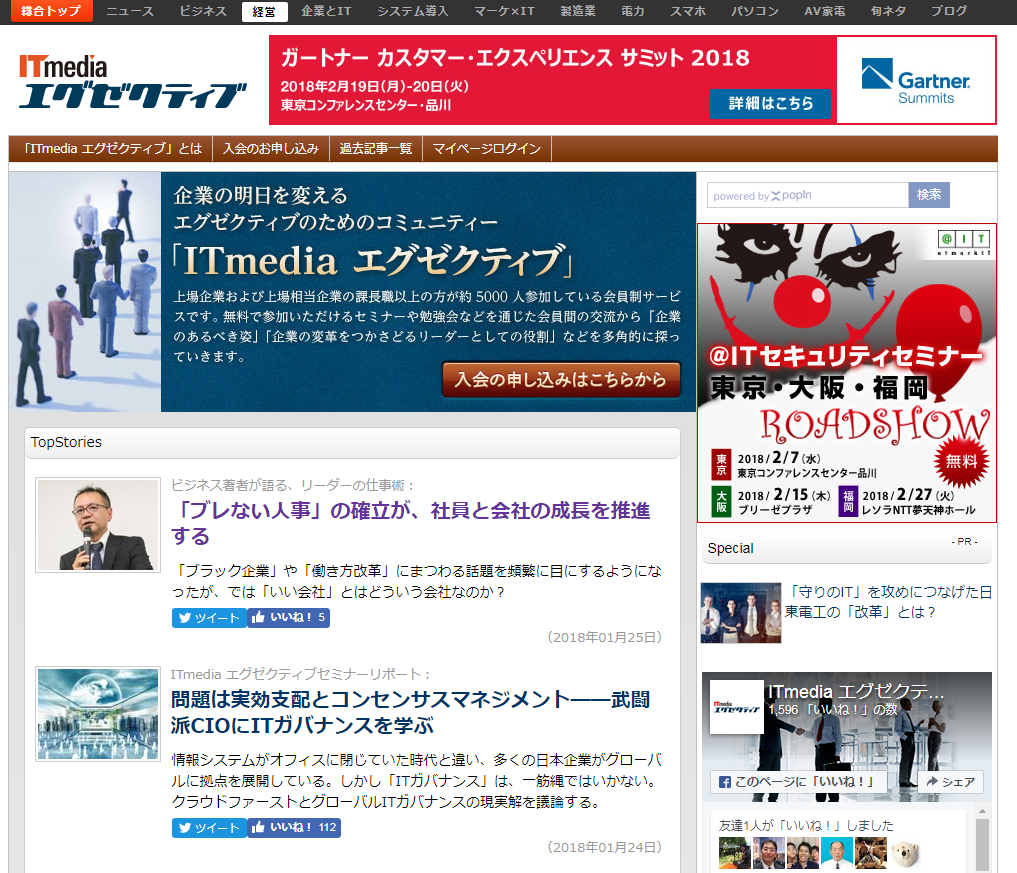The width and height of the screenshot is (1017, 873).
Task: Open the 企業とIT tab
Action: click(x=326, y=11)
